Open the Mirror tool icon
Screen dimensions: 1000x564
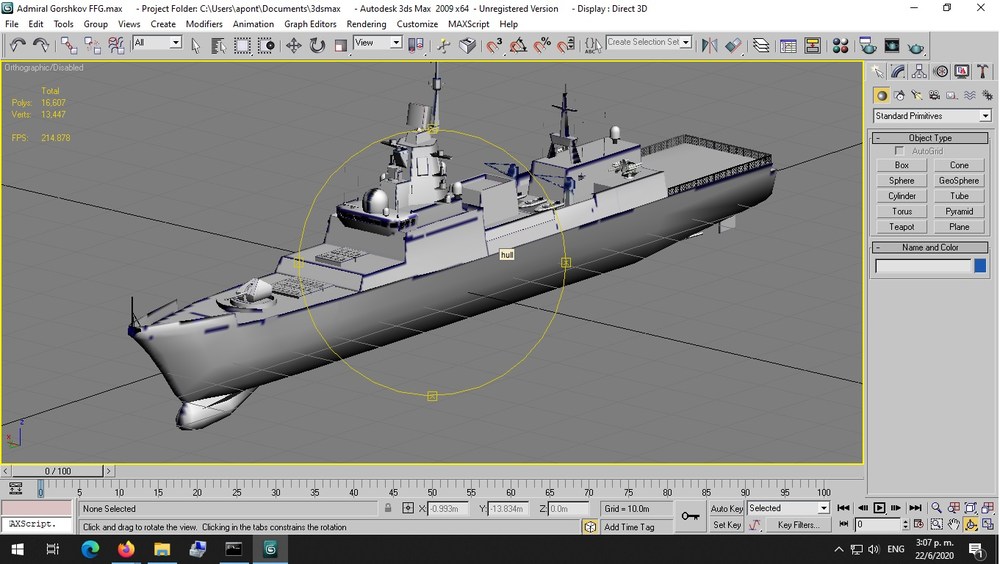pyautogui.click(x=709, y=45)
